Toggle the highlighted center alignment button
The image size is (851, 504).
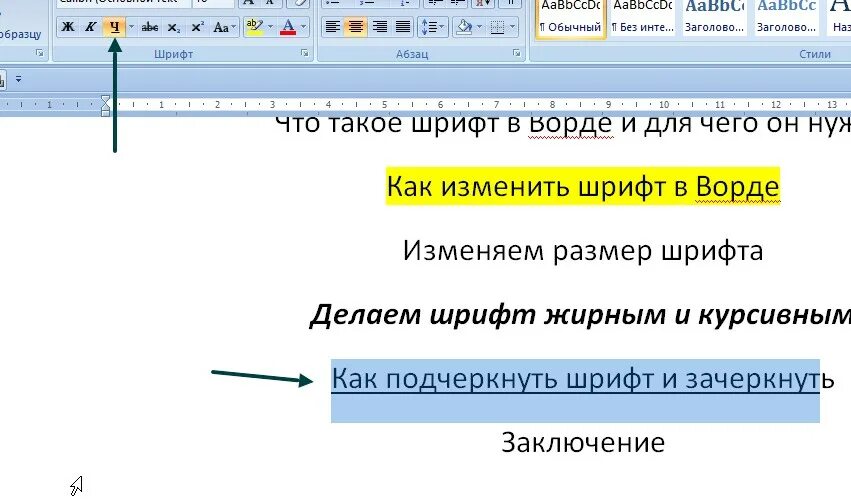pyautogui.click(x=356, y=27)
